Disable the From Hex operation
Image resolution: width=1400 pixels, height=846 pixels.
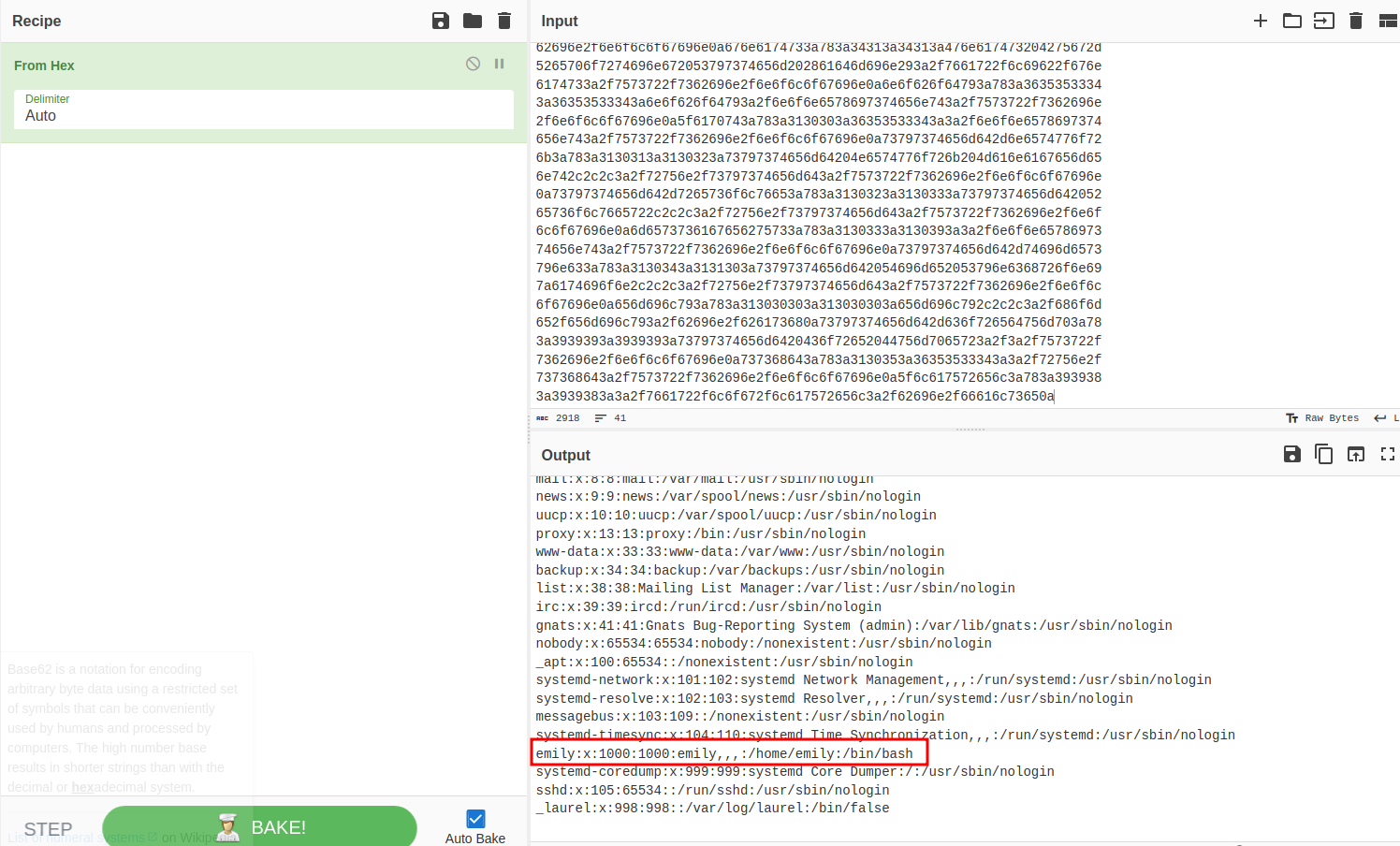(x=474, y=64)
